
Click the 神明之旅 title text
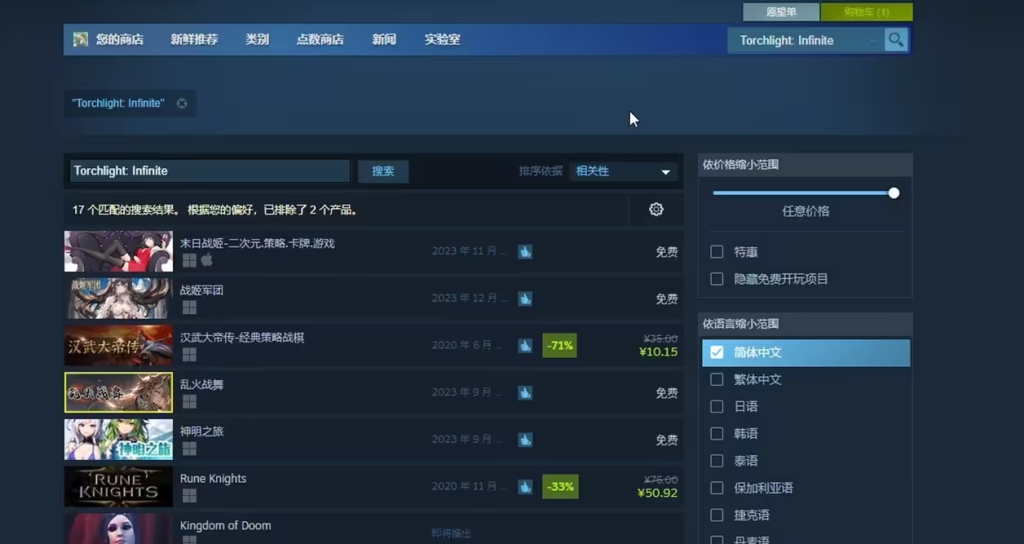(x=202, y=432)
